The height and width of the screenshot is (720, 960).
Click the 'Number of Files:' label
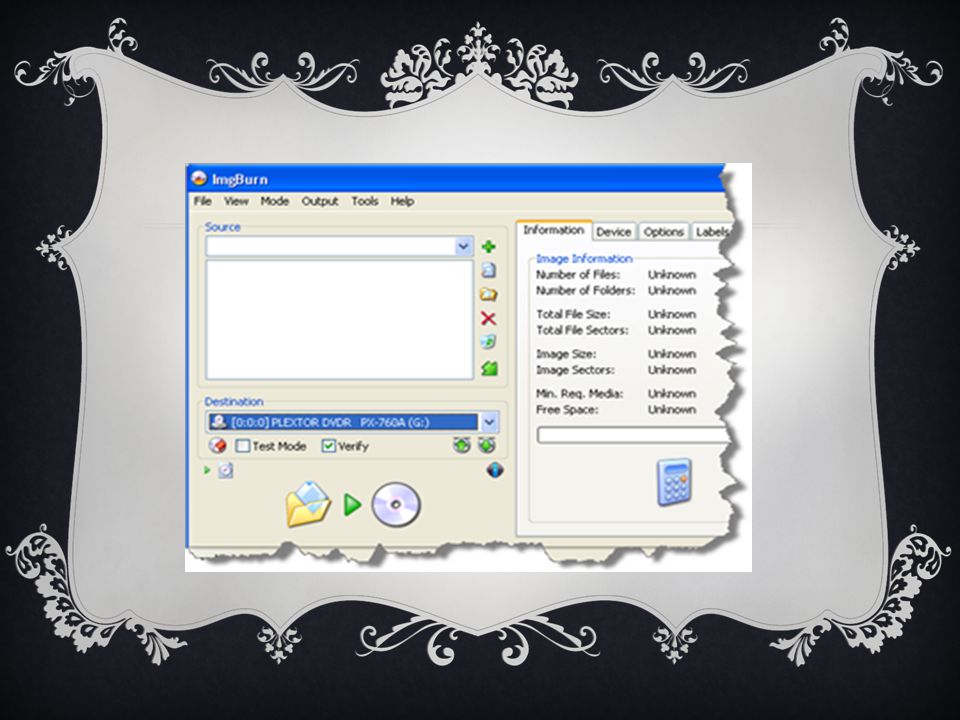(x=578, y=274)
